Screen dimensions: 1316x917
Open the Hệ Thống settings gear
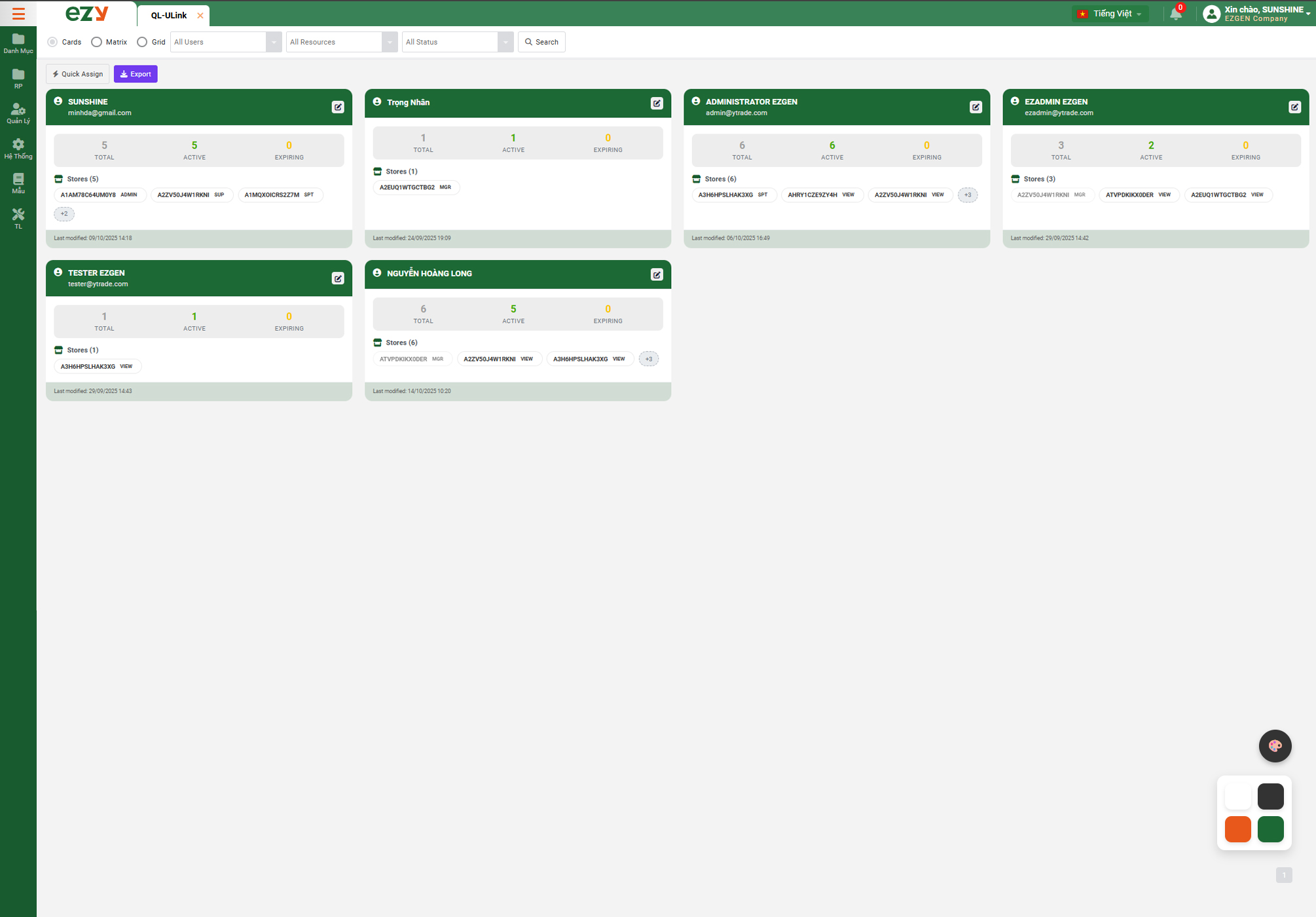[18, 149]
